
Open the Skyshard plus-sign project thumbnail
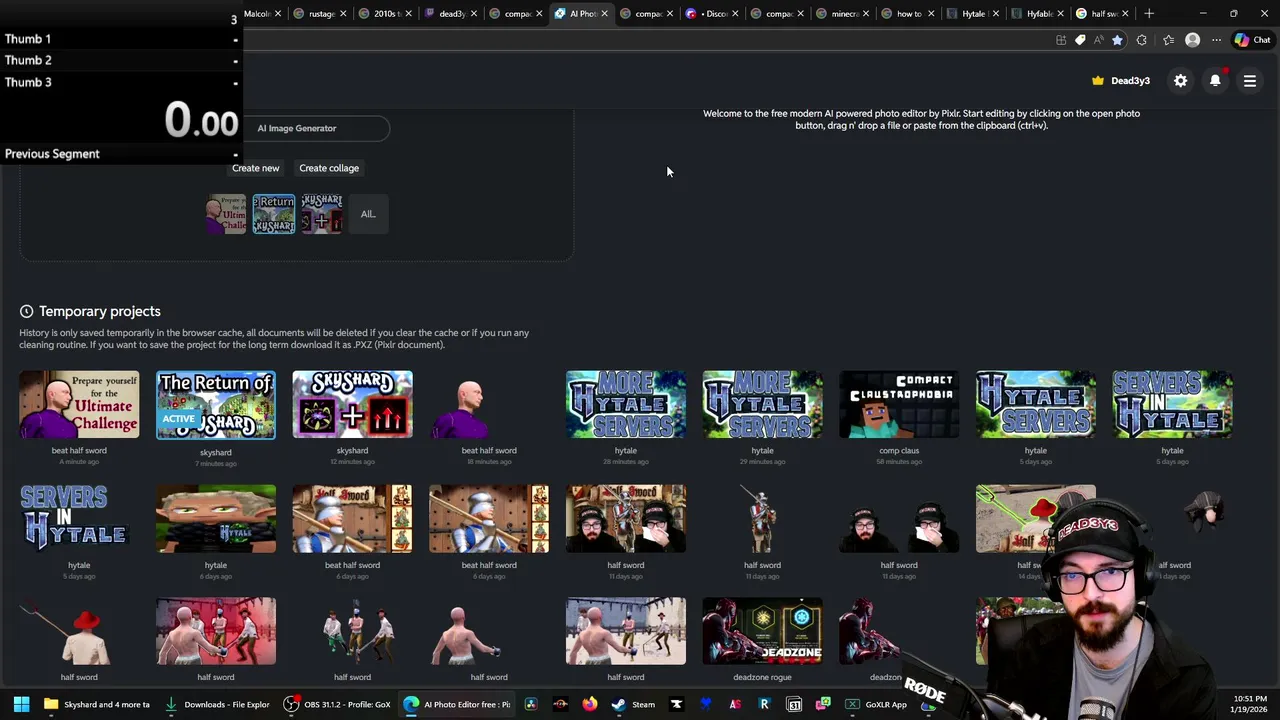[352, 405]
